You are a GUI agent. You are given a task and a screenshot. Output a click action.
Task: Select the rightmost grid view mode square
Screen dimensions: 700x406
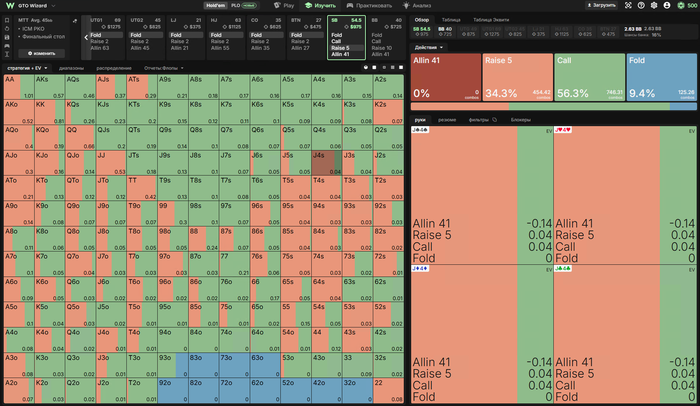point(401,67)
